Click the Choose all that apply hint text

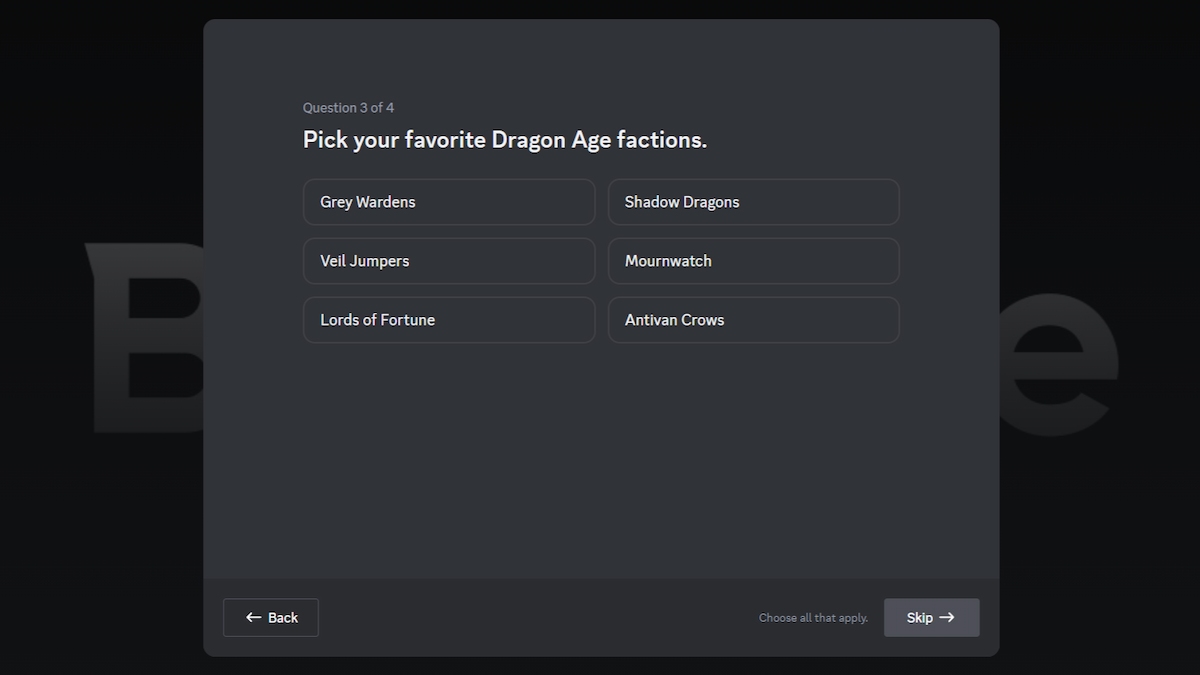click(x=813, y=617)
